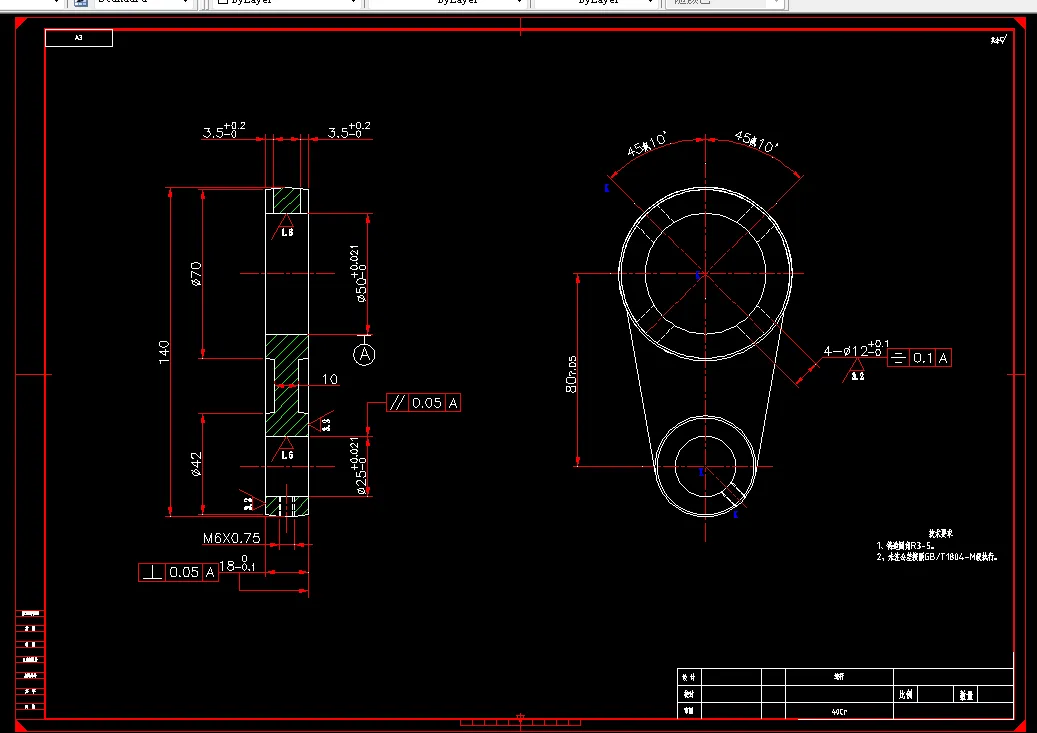1037x733 pixels.
Task: Click the 数量 quantity cell in title block
Action: coord(966,694)
